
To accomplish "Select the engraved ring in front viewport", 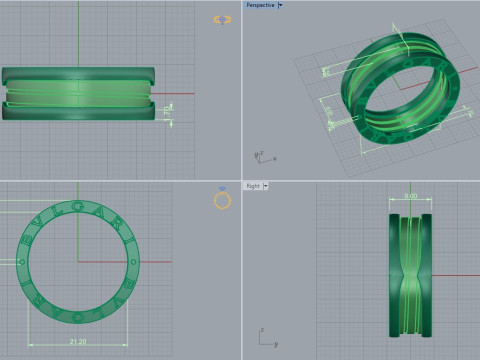I will click(78, 262).
